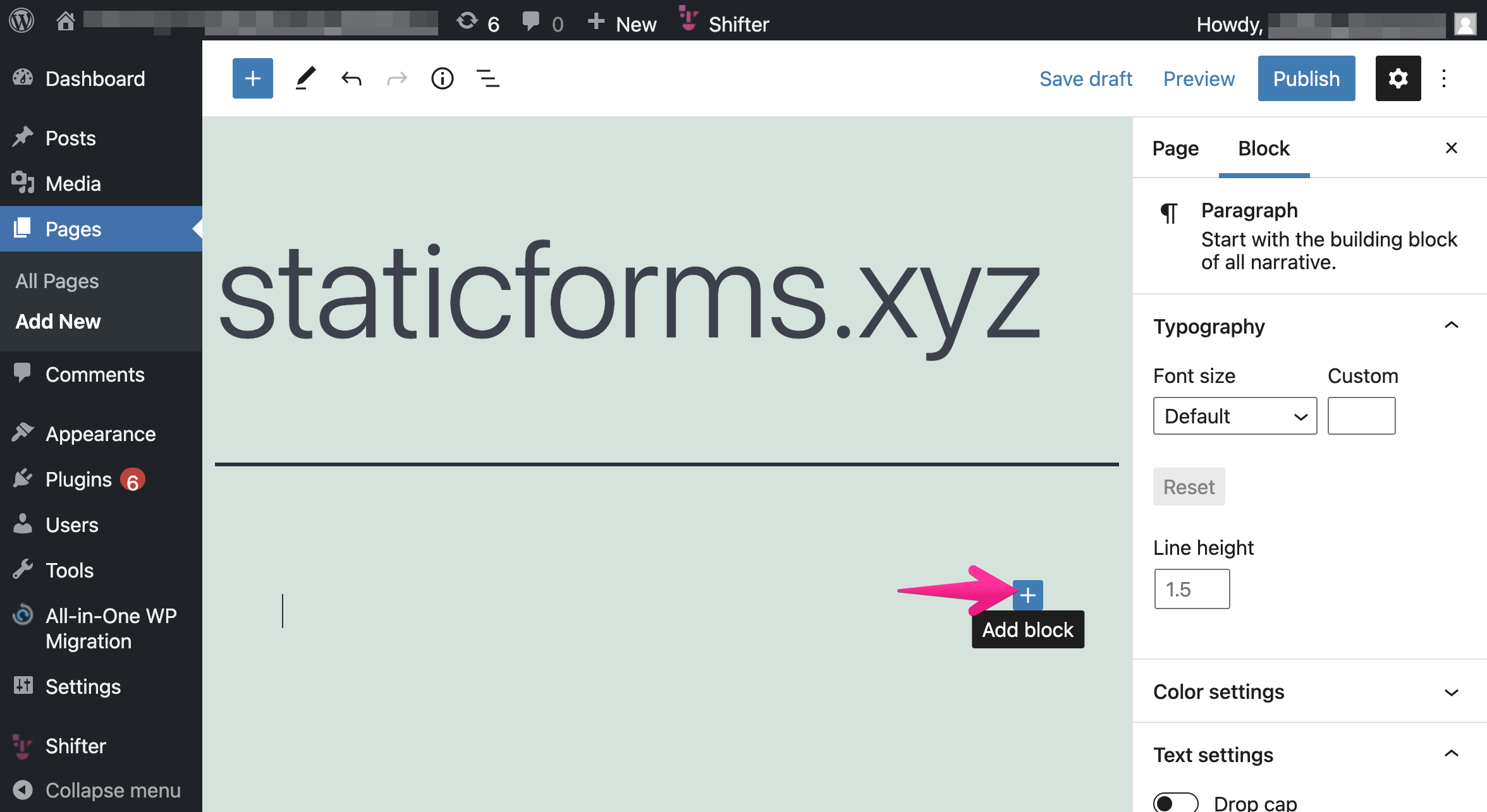Open Shifter in top admin bar
This screenshot has height=812, width=1487.
pos(725,23)
